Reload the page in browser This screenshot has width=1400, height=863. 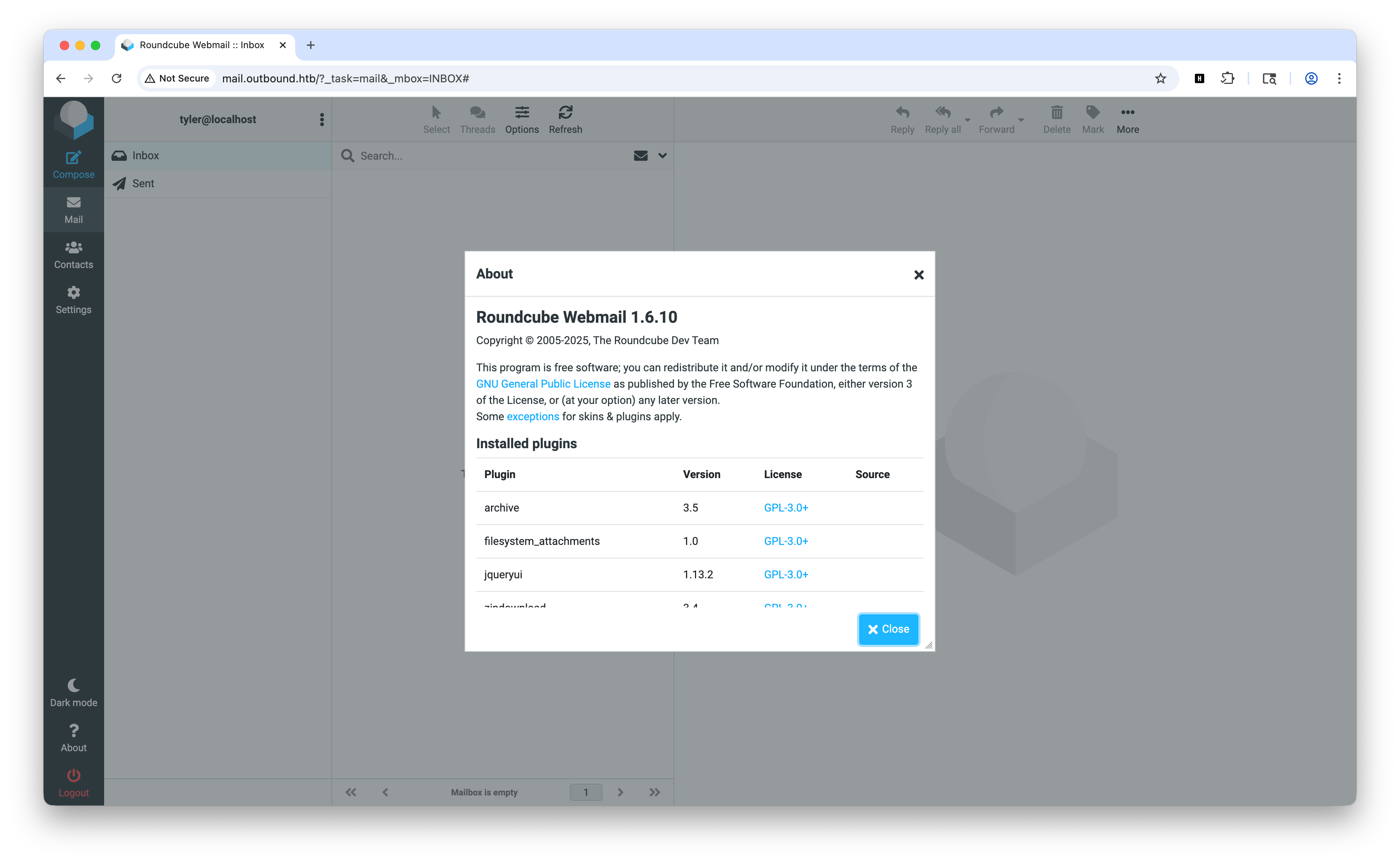[x=117, y=78]
